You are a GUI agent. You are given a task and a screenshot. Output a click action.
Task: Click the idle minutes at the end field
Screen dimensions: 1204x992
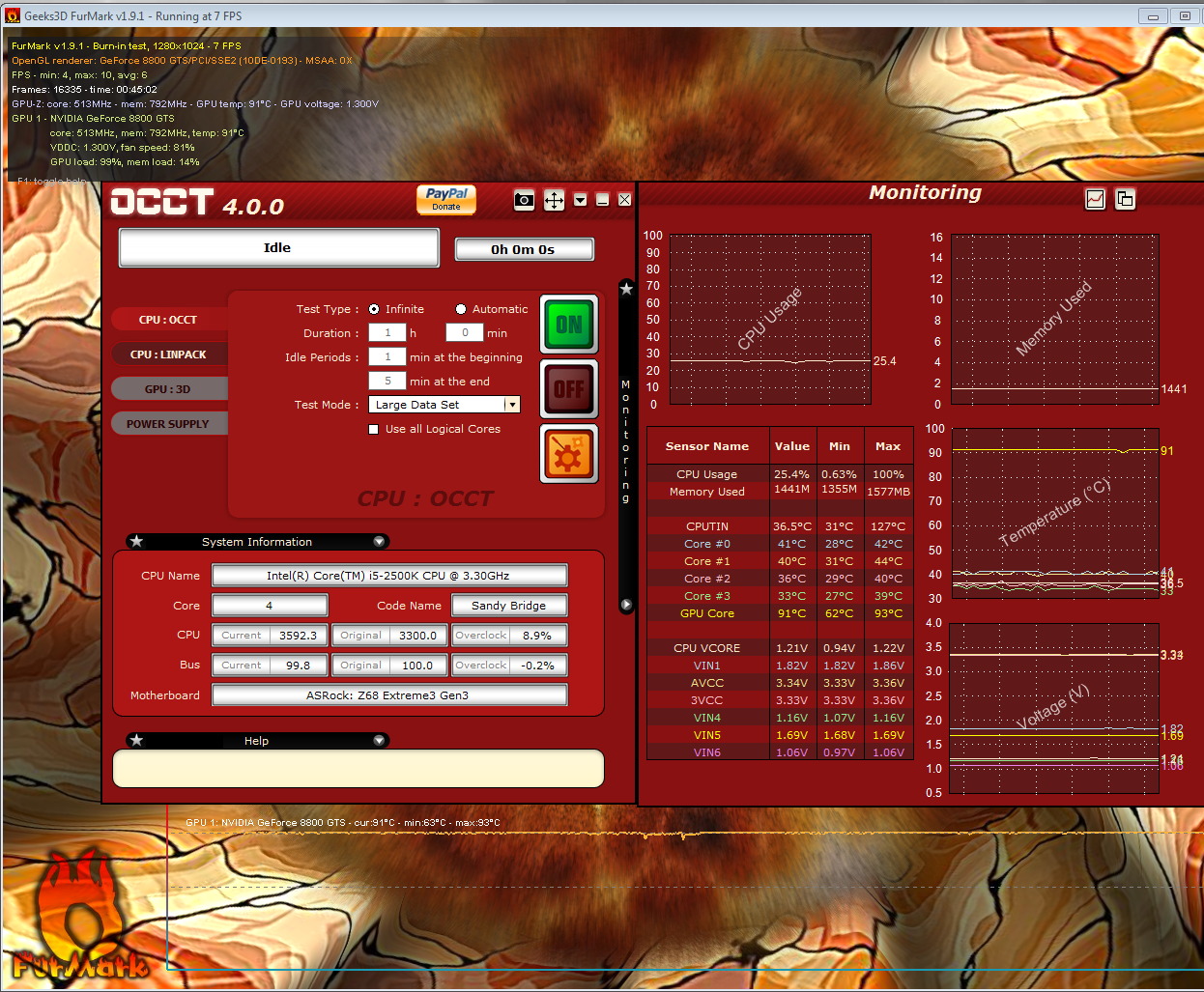[x=387, y=381]
